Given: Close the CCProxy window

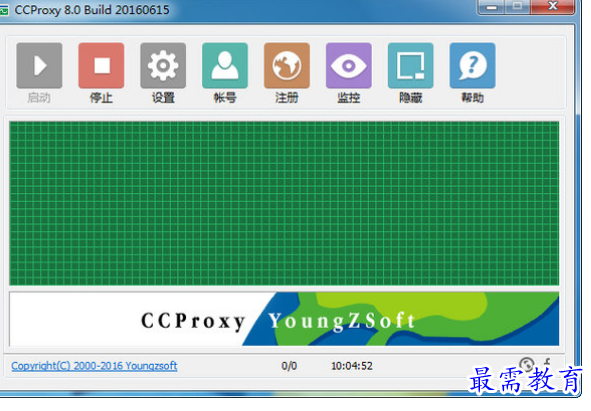Looking at the screenshot, I should pyautogui.click(x=553, y=6).
